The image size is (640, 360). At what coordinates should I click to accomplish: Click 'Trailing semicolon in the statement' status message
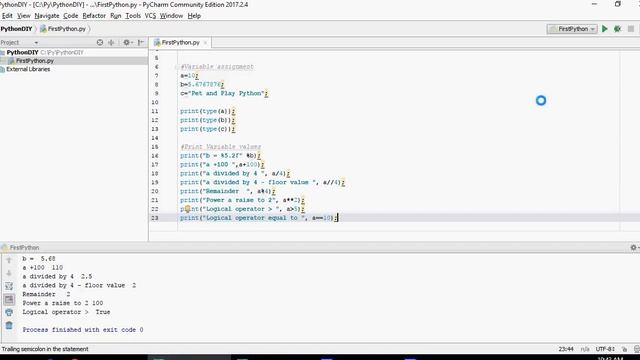point(45,349)
